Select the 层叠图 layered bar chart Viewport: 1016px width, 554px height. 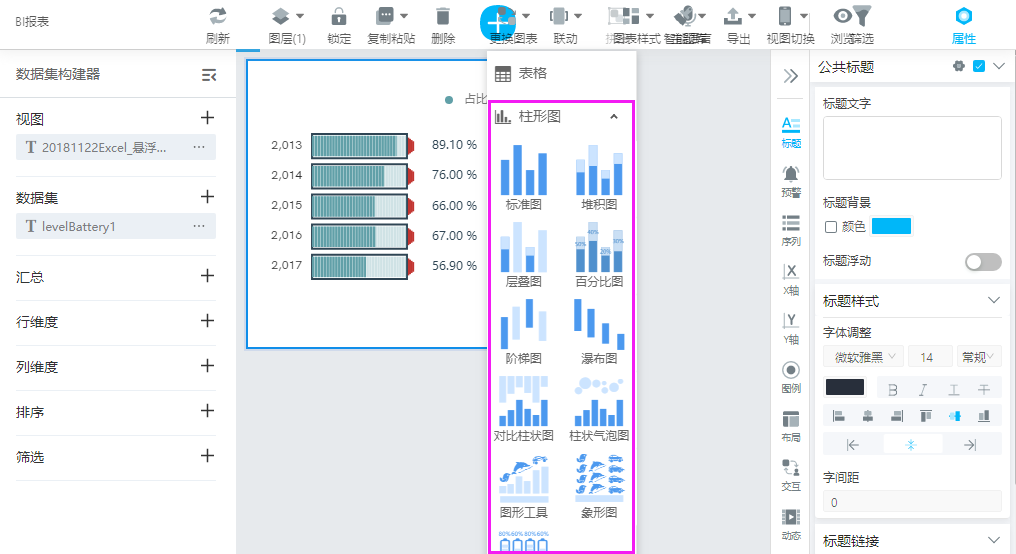[524, 255]
